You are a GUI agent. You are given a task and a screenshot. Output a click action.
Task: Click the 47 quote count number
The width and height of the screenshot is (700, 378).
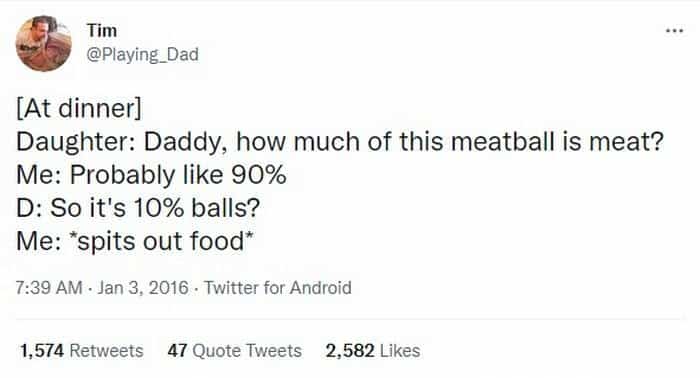click(177, 351)
